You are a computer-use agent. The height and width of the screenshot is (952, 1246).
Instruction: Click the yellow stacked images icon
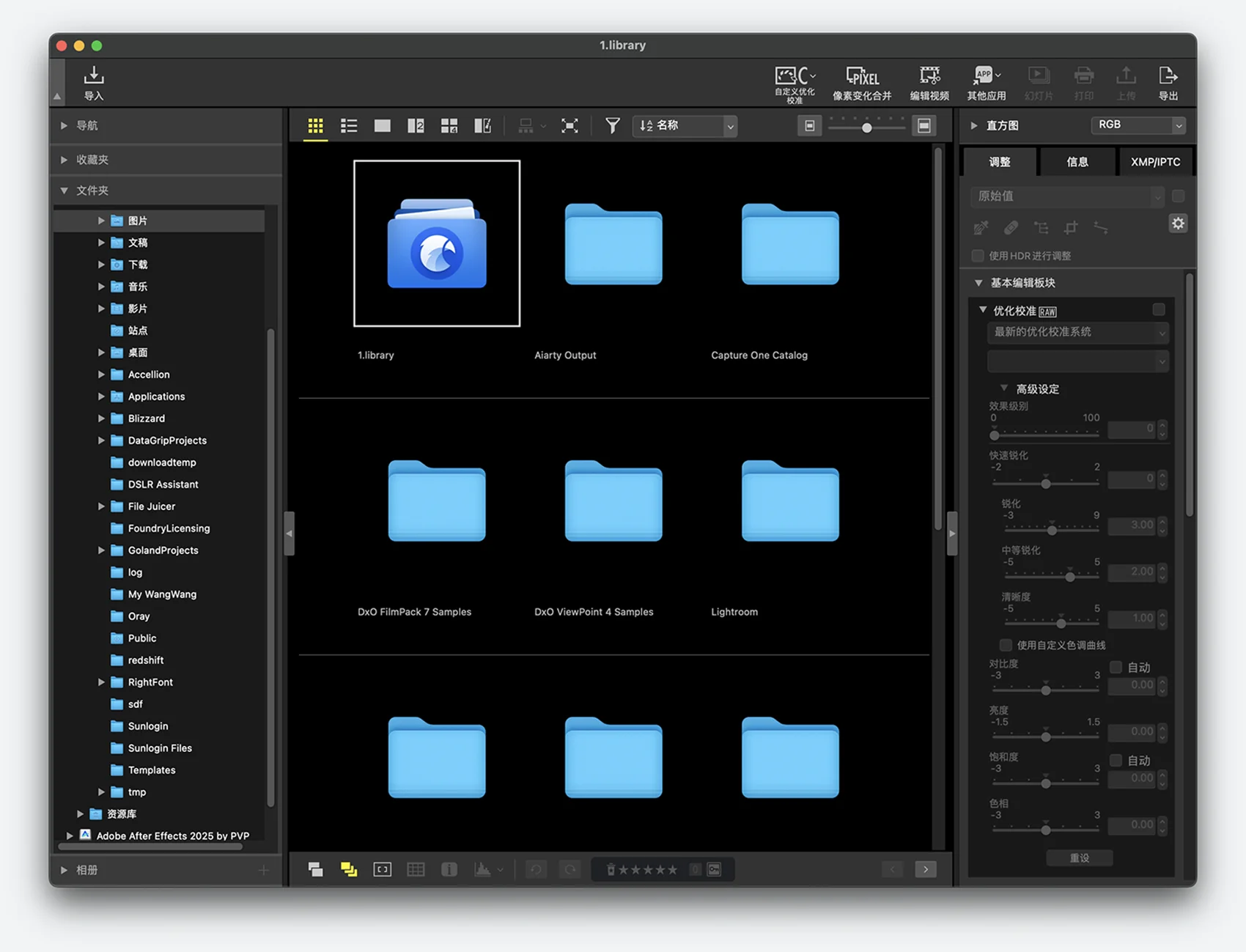349,870
